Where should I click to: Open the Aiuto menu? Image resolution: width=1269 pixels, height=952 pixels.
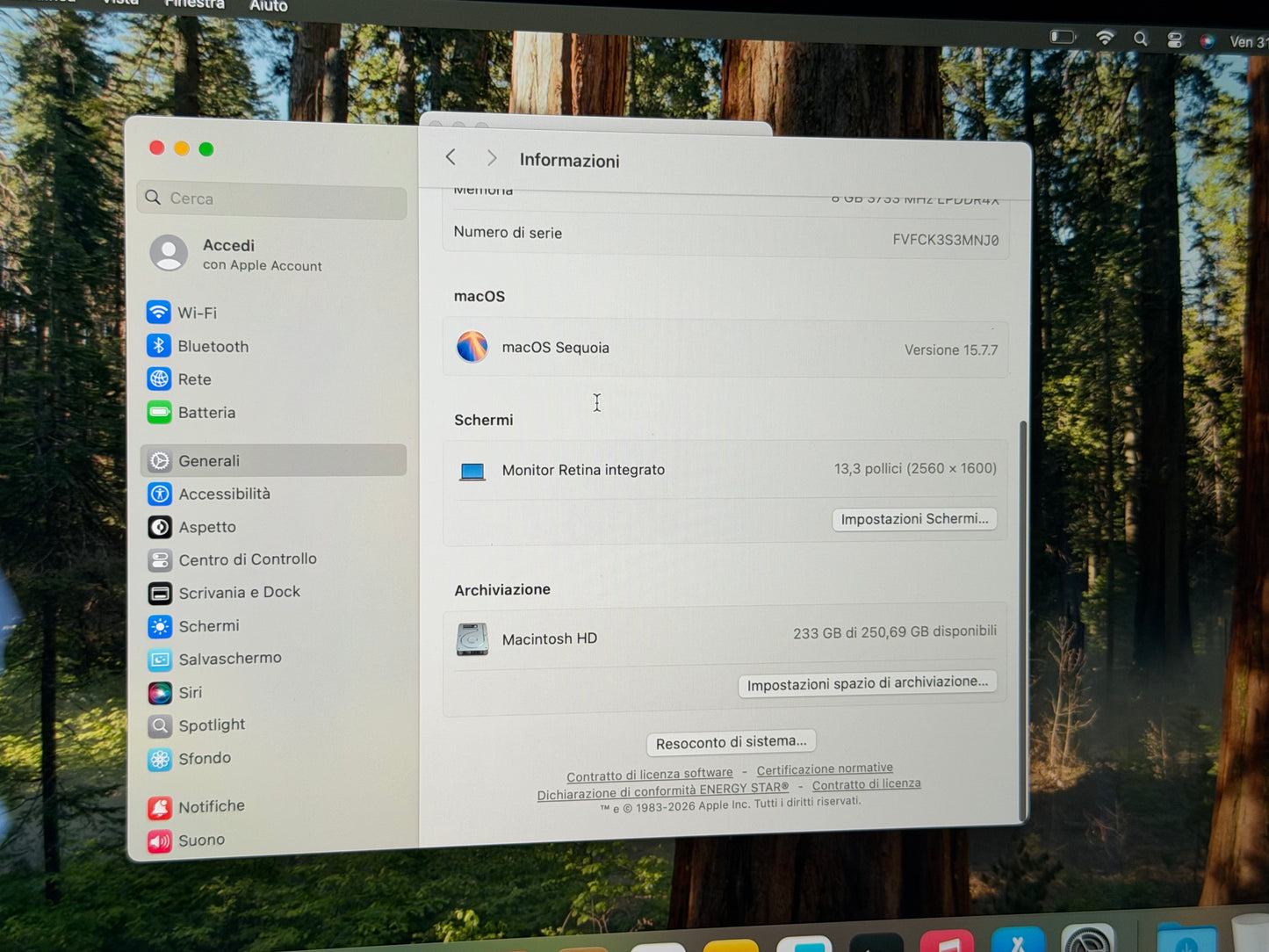pos(268,6)
